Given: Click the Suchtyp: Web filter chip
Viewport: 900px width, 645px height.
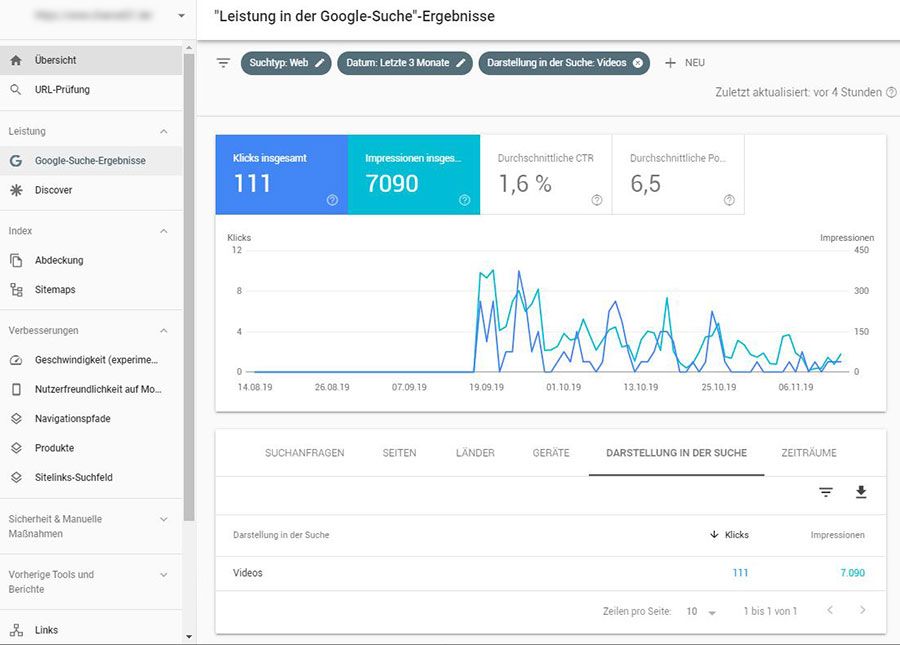Looking at the screenshot, I should (286, 63).
